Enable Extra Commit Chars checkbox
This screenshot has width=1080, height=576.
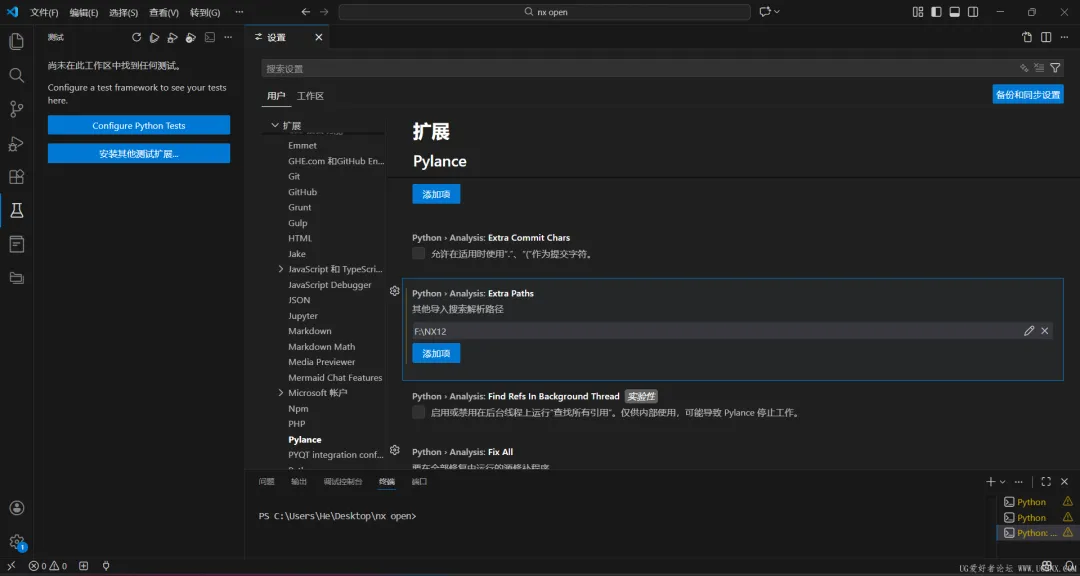(419, 254)
